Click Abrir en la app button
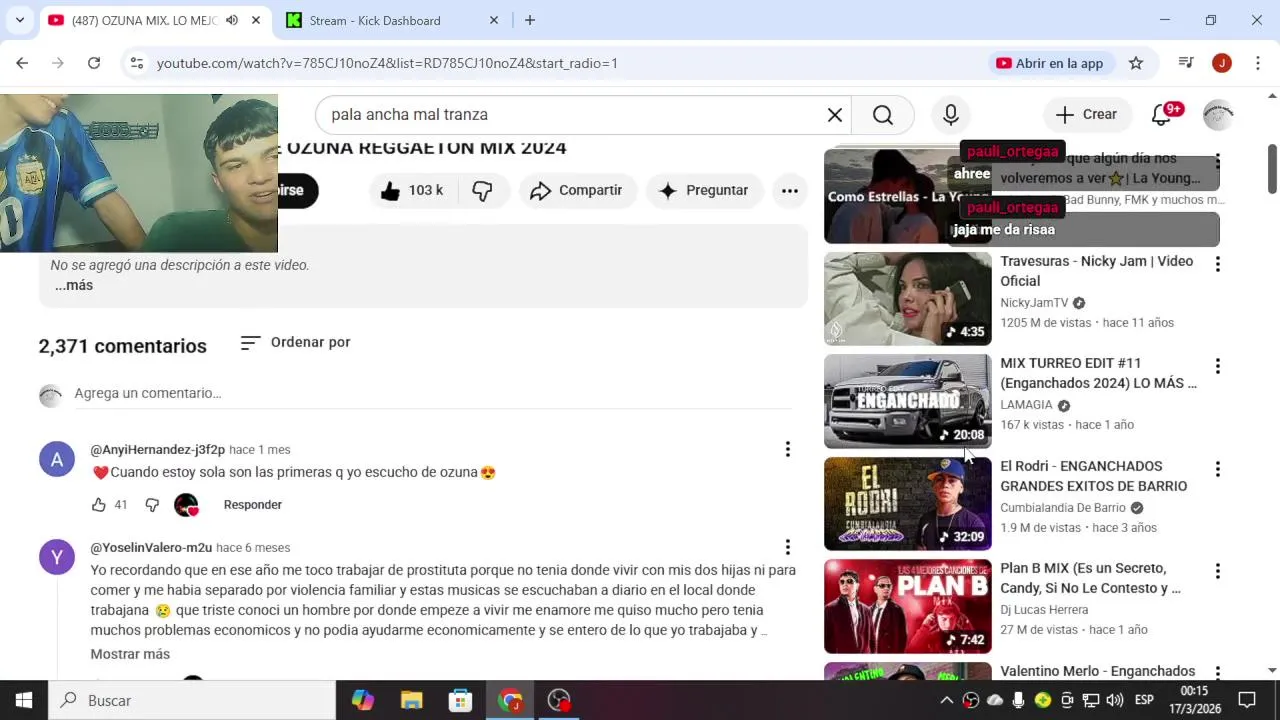1280x720 pixels. click(1049, 63)
